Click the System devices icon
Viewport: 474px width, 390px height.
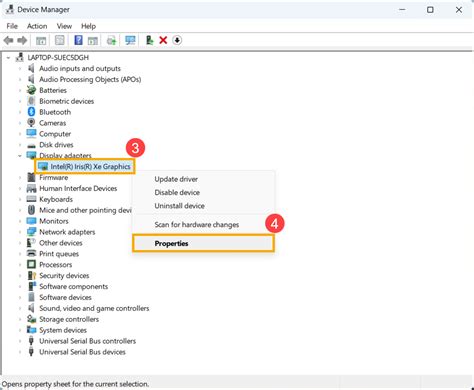[x=31, y=330]
